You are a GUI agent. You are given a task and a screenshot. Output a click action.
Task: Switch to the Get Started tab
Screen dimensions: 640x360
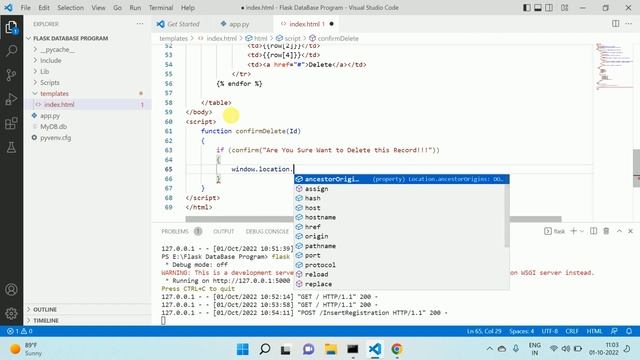(x=183, y=24)
